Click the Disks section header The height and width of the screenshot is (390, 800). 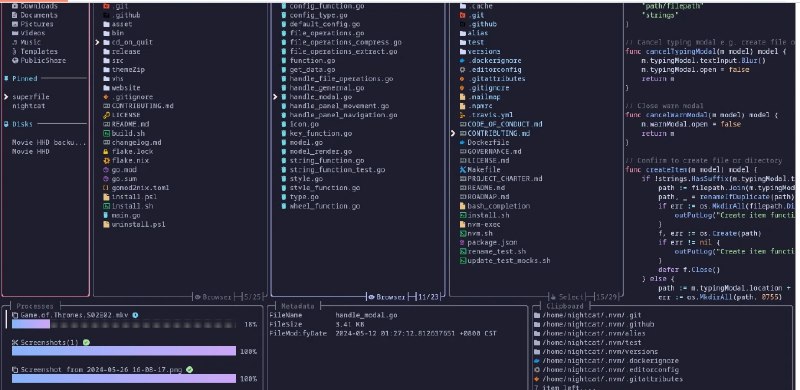pyautogui.click(x=22, y=124)
